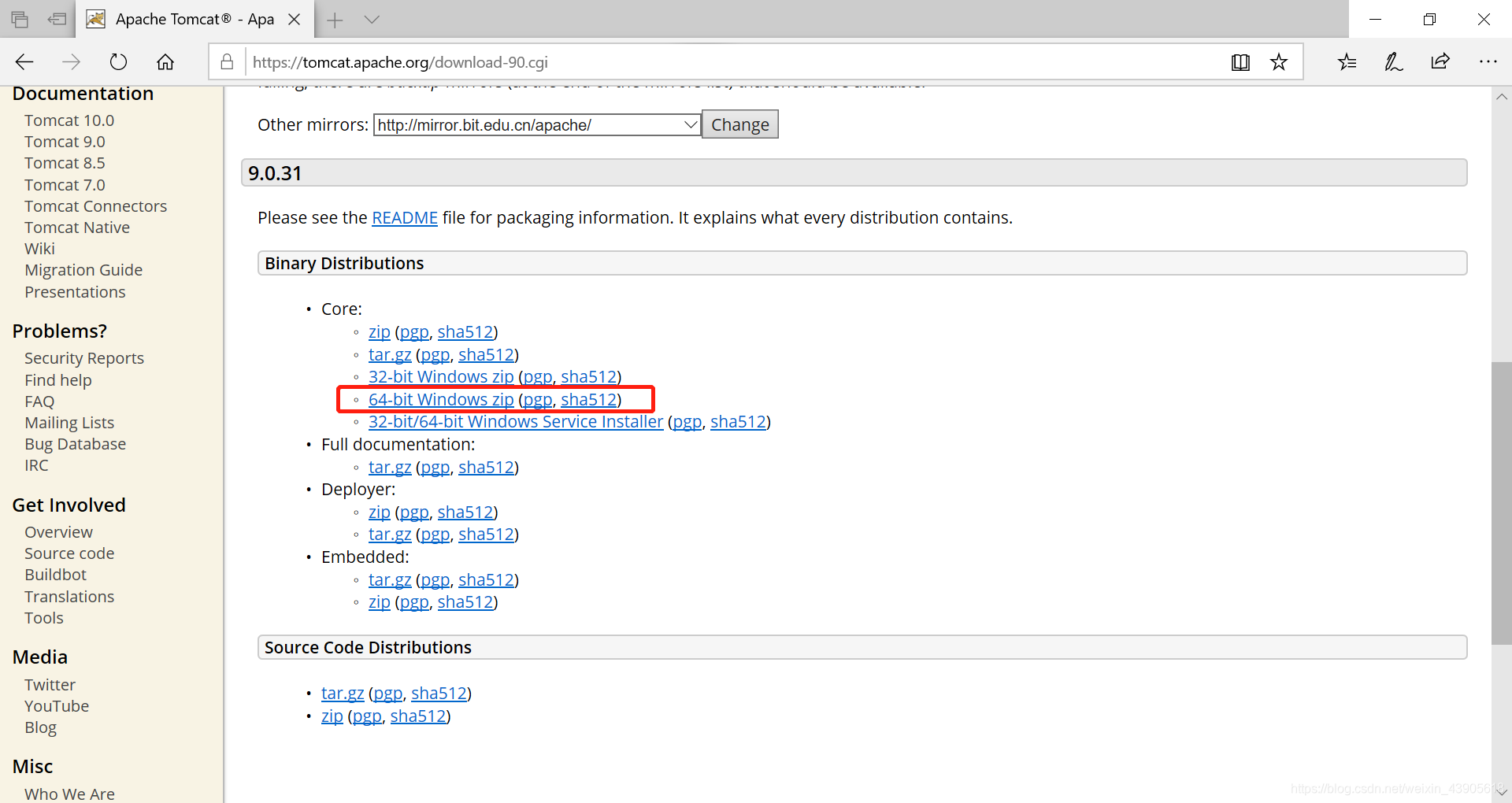The width and height of the screenshot is (1512, 803).
Task: Open Twitter media link
Action: [50, 685]
